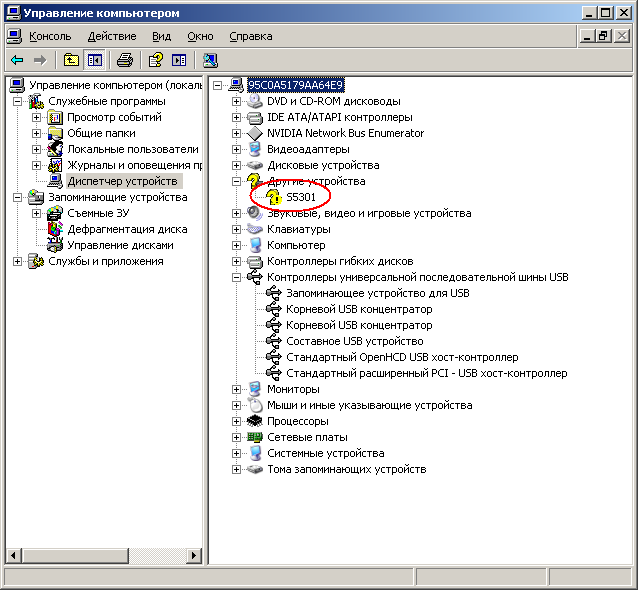This screenshot has width=638, height=590.
Task: Click the Службы и приложения icon
Action: [x=36, y=261]
